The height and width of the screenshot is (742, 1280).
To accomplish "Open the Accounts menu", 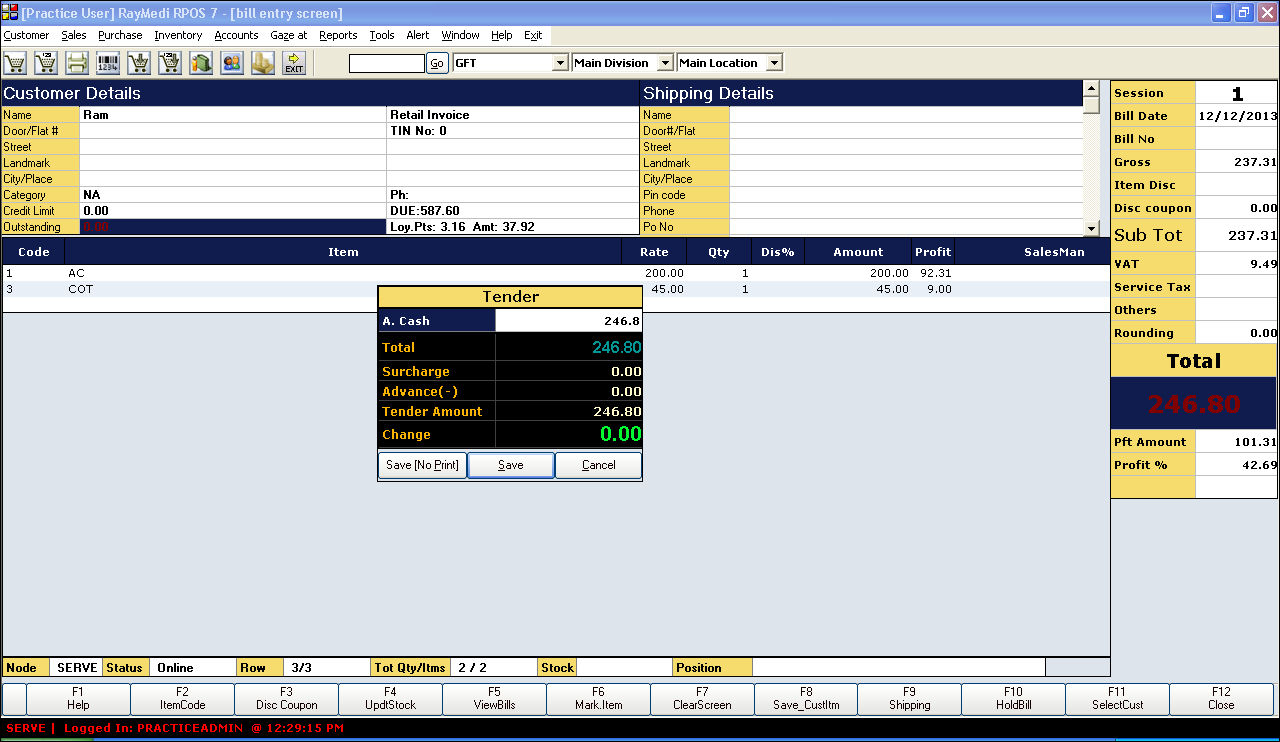I will pyautogui.click(x=236, y=35).
